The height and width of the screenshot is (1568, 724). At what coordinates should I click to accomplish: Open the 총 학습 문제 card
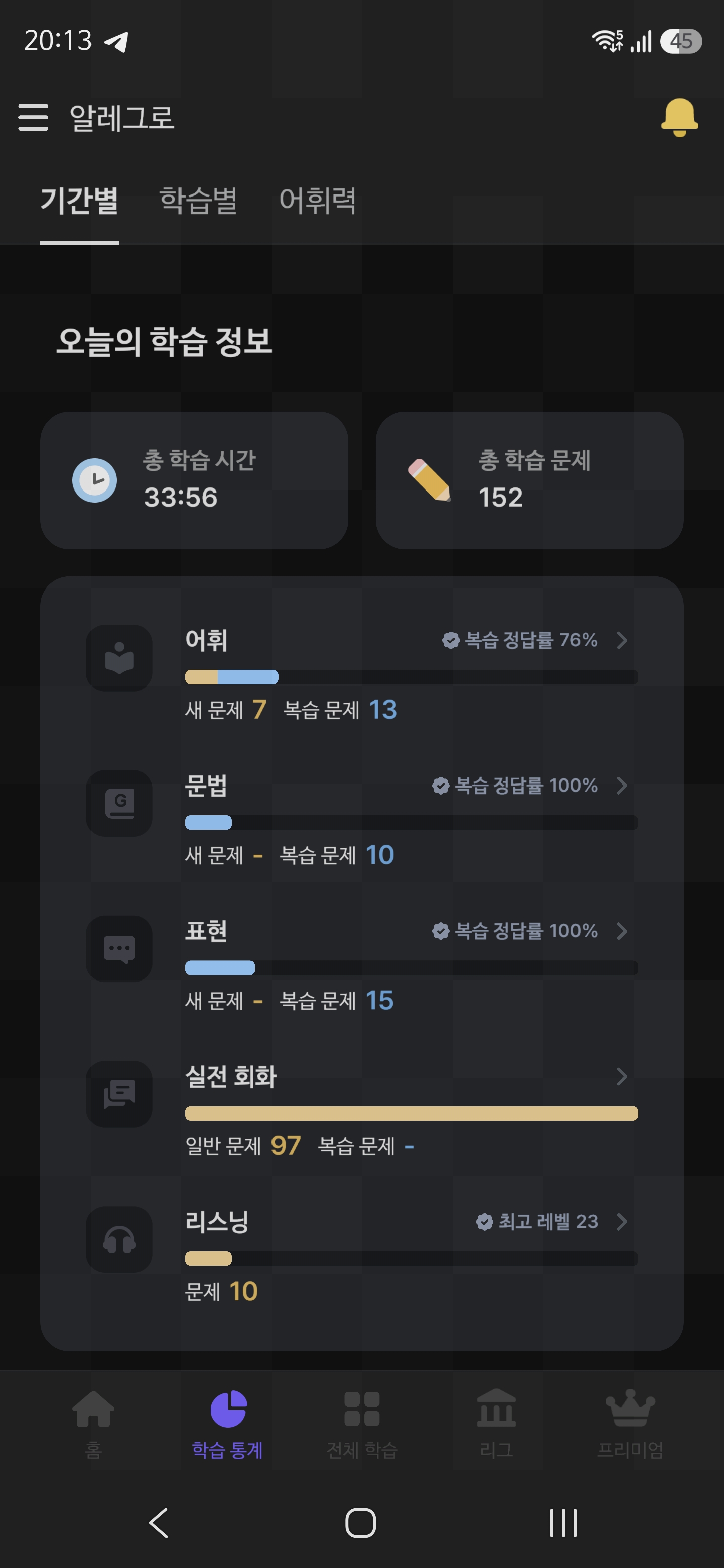pyautogui.click(x=529, y=481)
